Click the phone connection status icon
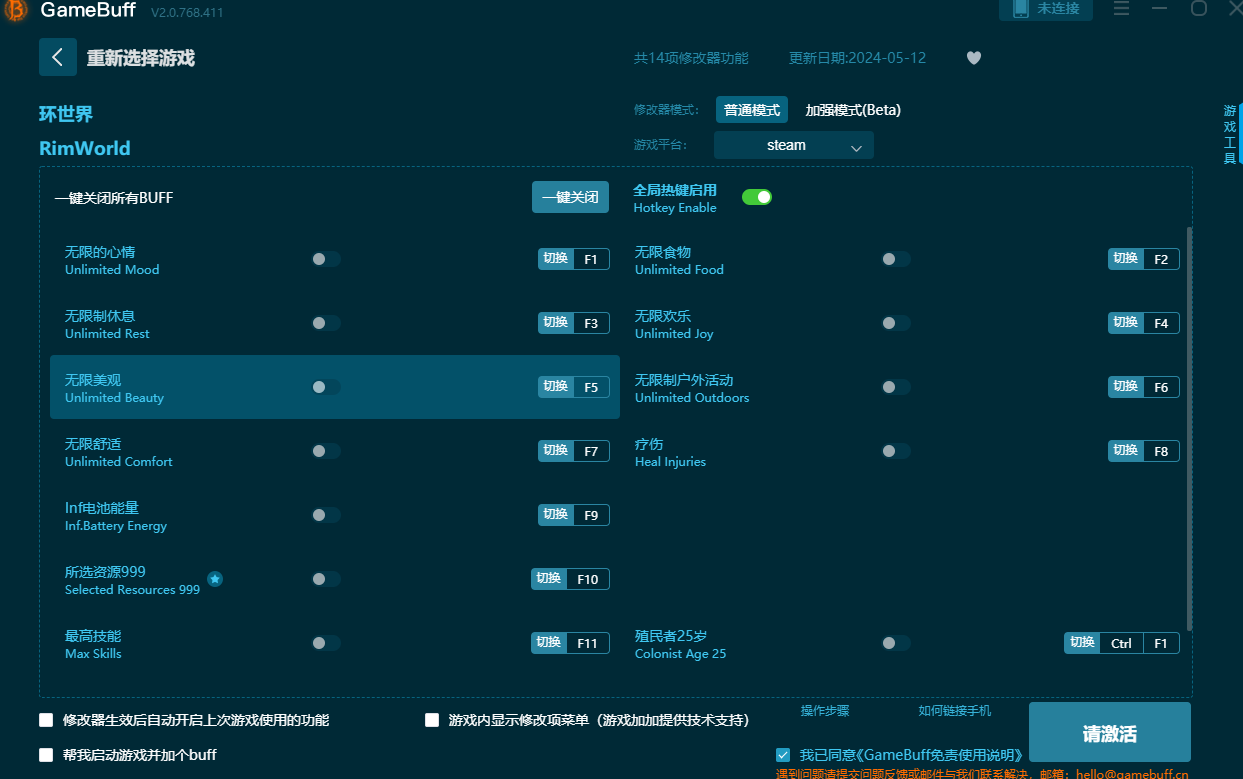 point(1020,9)
